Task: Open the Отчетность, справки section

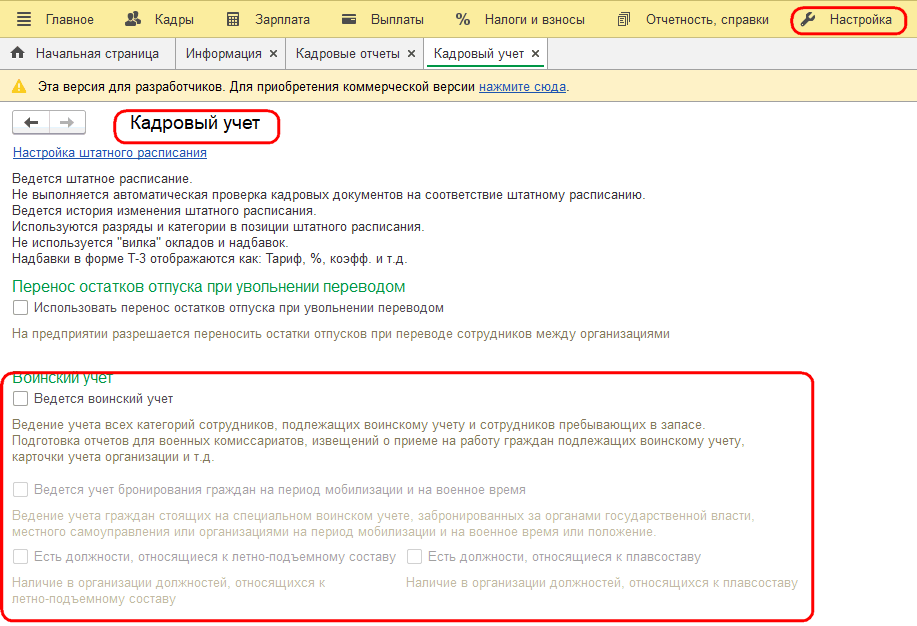Action: [x=707, y=20]
